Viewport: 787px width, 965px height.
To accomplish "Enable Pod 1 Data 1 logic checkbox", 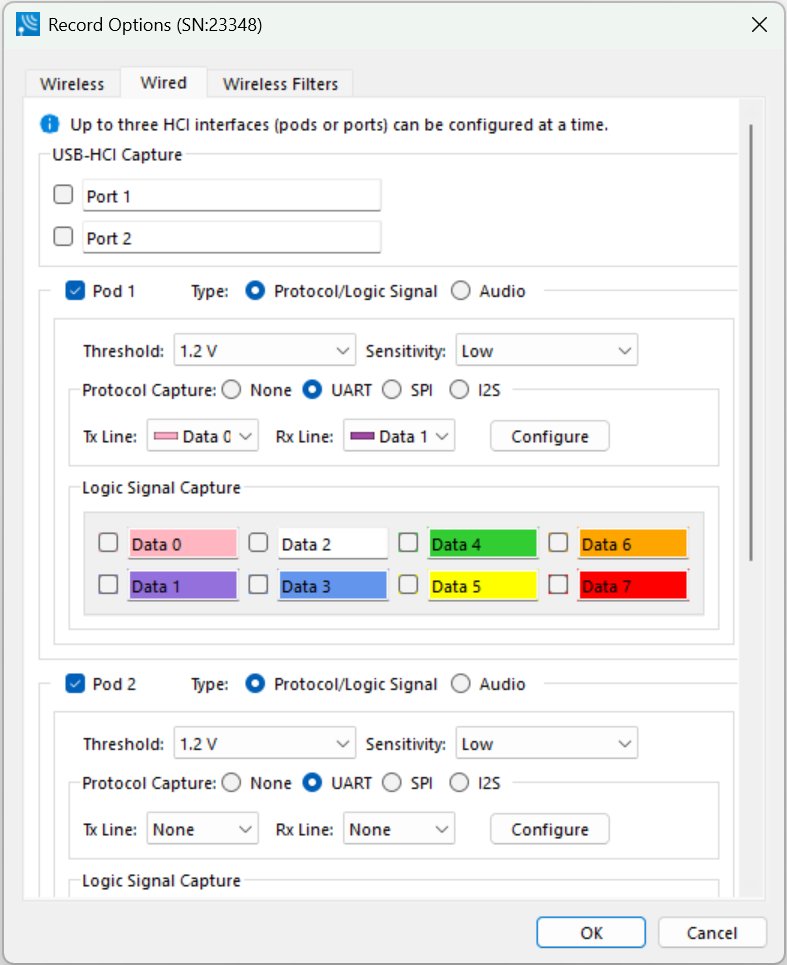I will pyautogui.click(x=108, y=585).
